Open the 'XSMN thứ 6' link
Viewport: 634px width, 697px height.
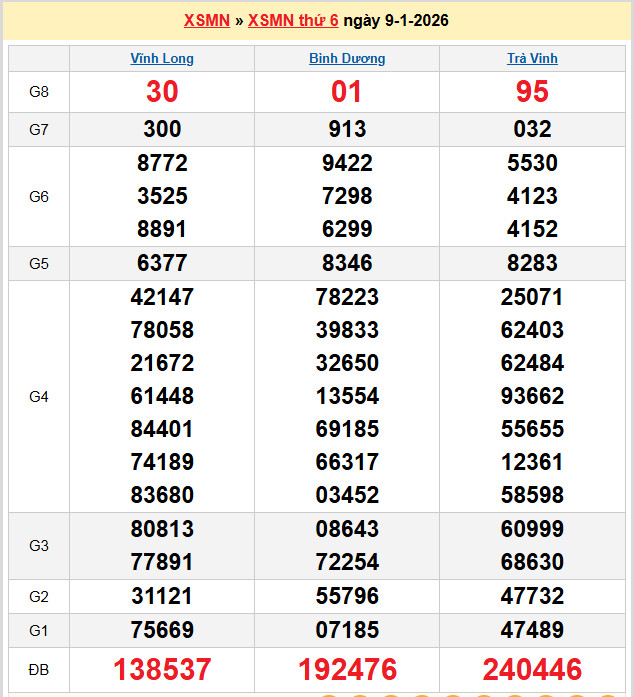click(292, 20)
